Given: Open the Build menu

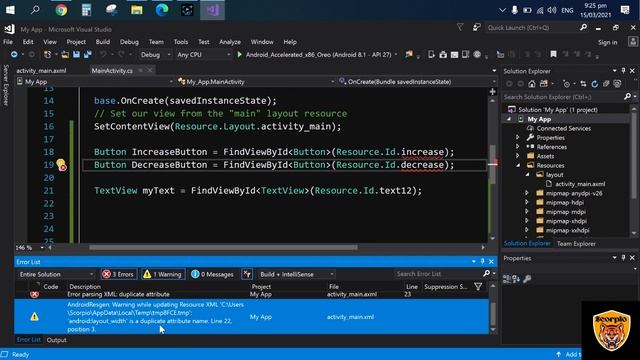Looking at the screenshot, I should pyautogui.click(x=102, y=42).
